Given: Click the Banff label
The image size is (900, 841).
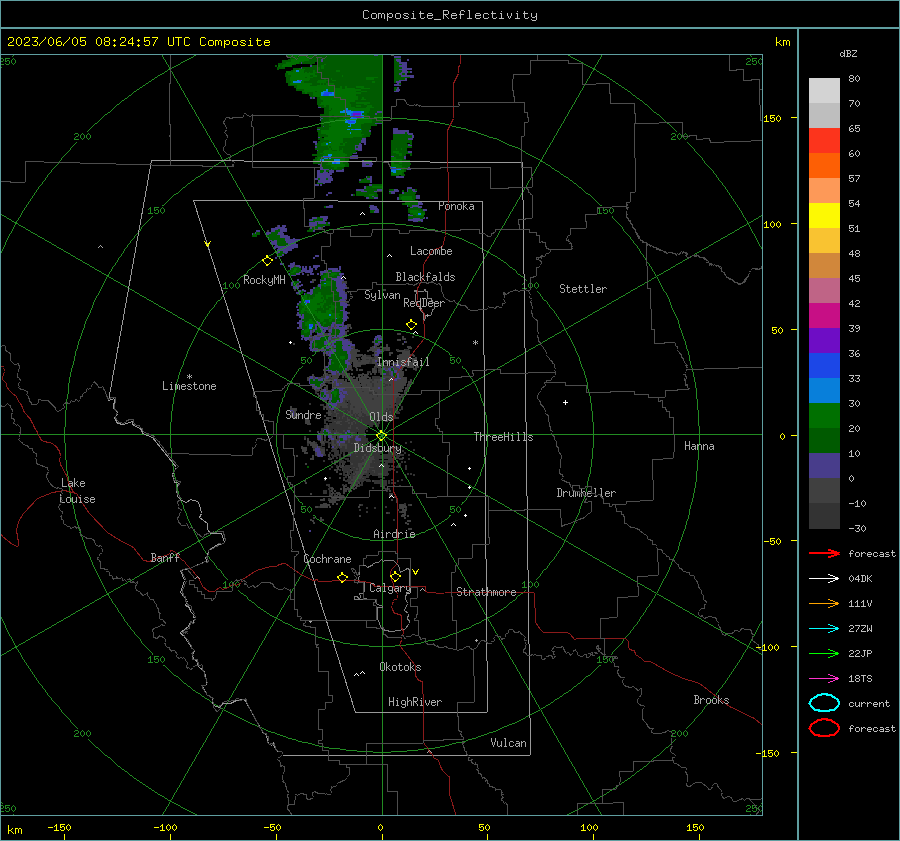Looking at the screenshot, I should point(165,557).
